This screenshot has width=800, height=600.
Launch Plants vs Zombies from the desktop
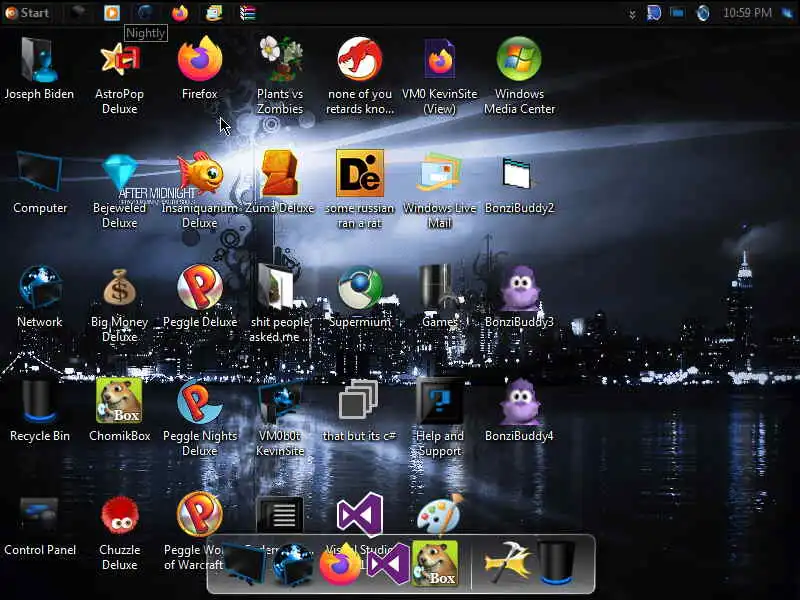pyautogui.click(x=280, y=59)
